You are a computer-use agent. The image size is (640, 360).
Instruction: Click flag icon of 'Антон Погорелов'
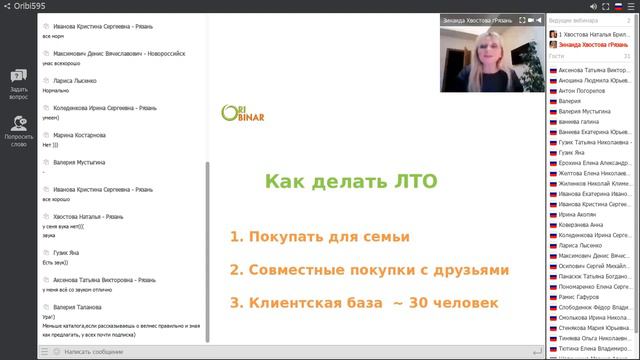[x=553, y=91]
